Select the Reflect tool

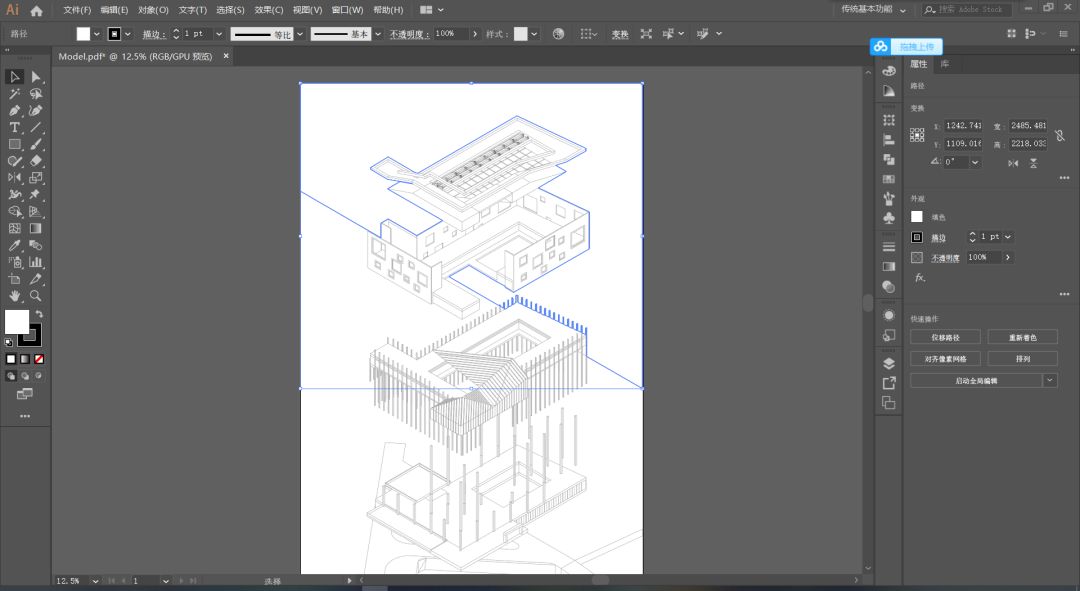pyautogui.click(x=14, y=178)
